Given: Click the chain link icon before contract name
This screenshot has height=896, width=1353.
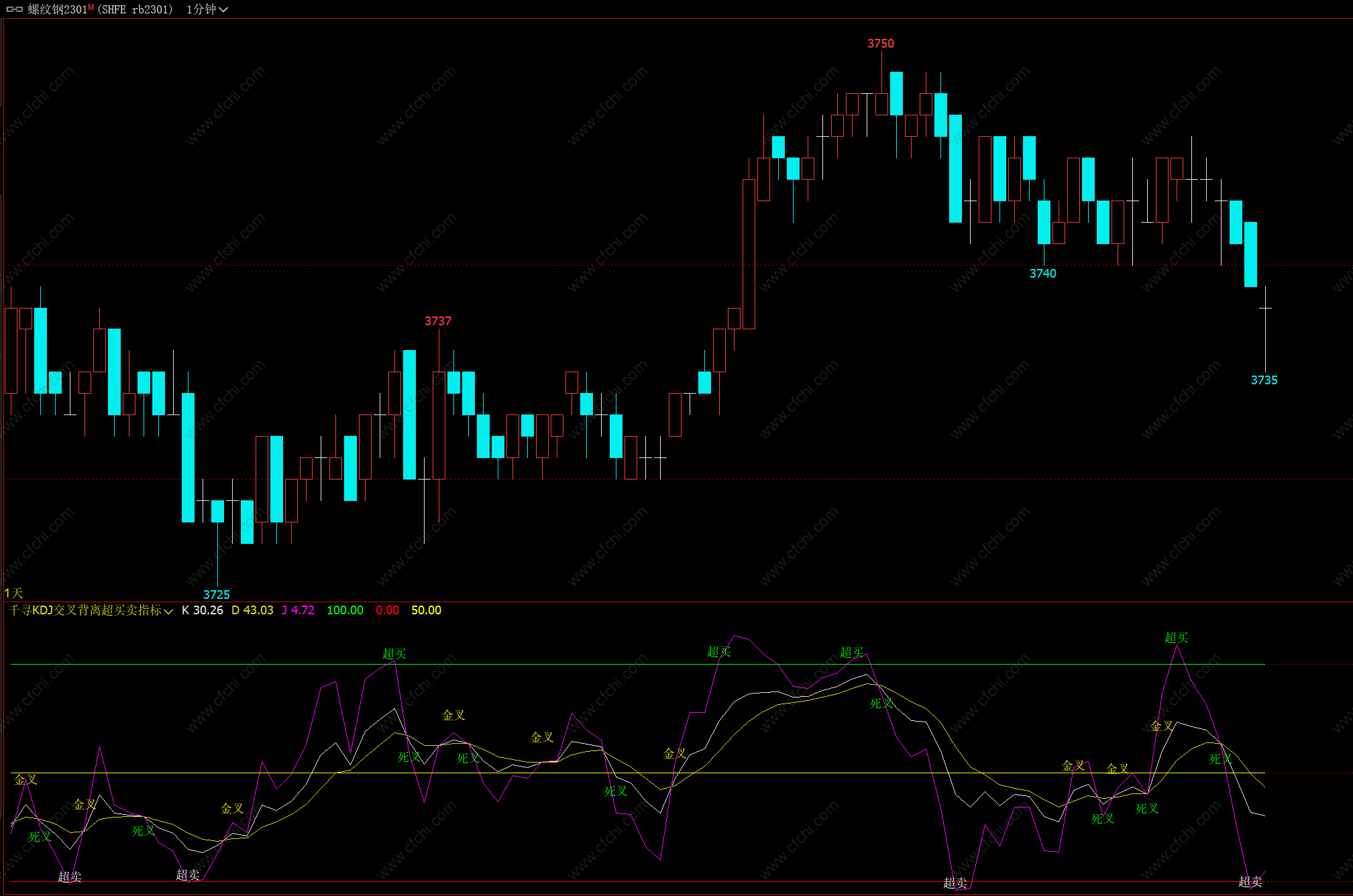Looking at the screenshot, I should click(14, 9).
